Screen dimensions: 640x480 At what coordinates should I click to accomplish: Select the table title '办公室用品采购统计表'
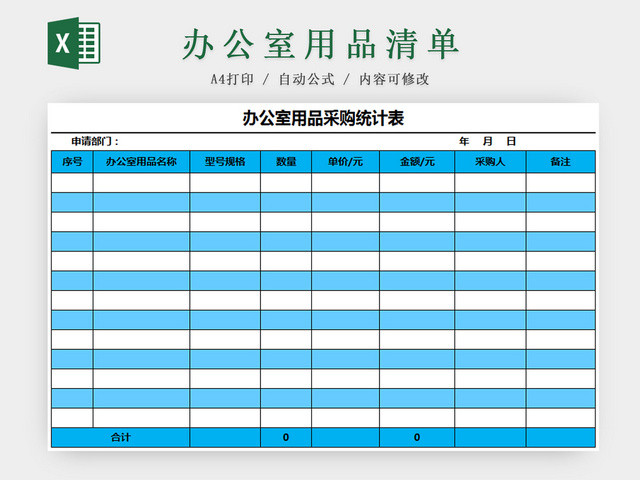pos(323,118)
